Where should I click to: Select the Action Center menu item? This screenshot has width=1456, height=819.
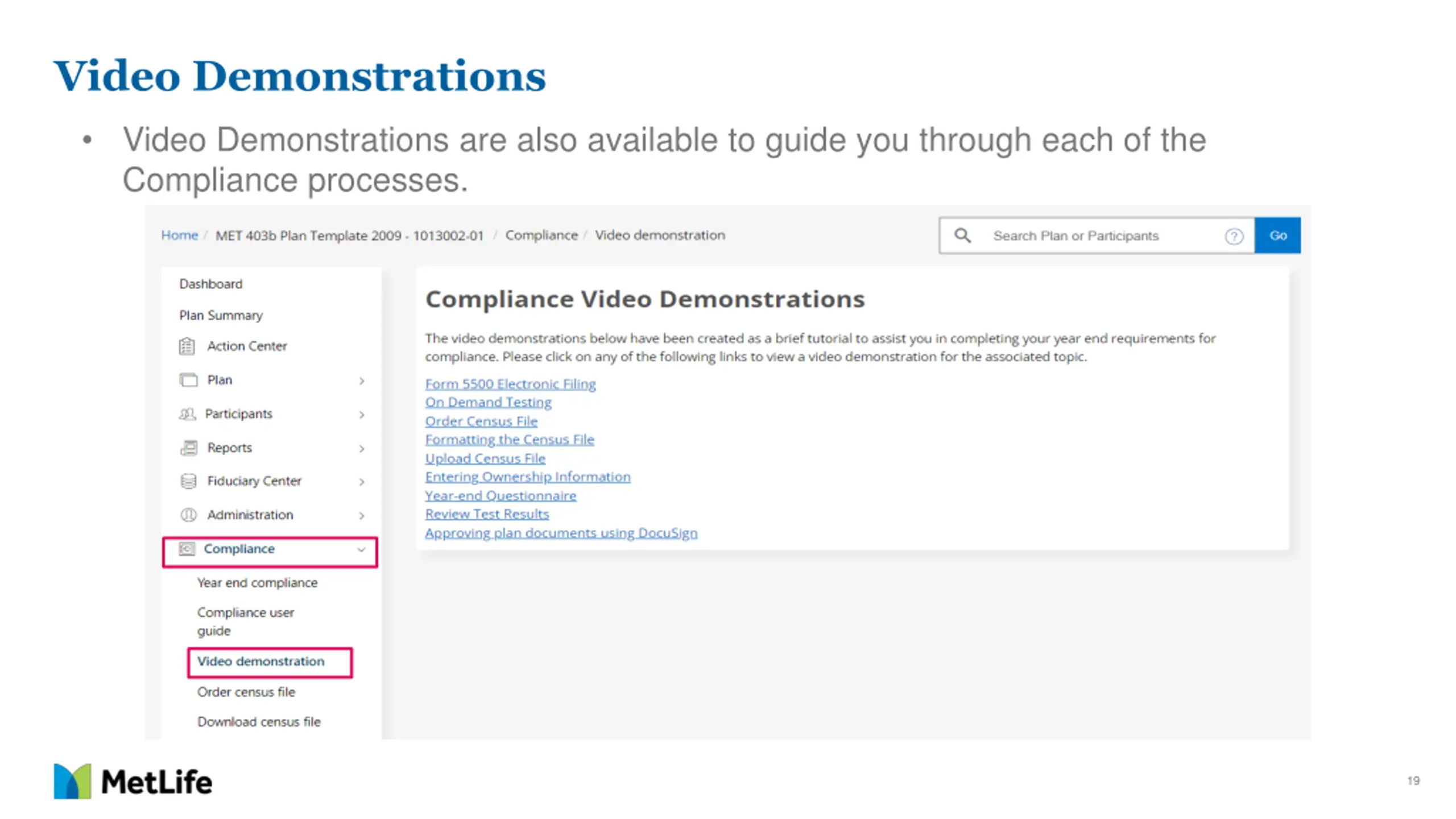click(x=247, y=346)
